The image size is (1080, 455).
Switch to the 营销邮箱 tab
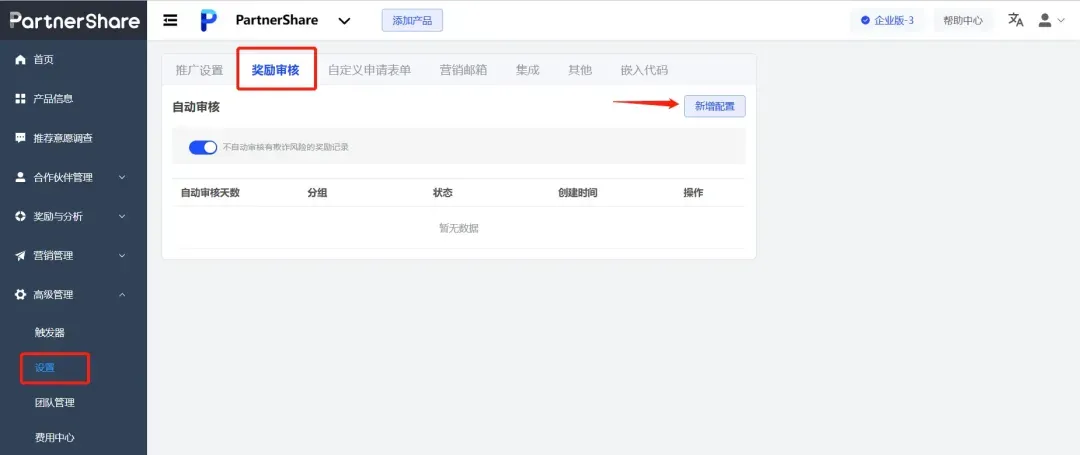point(464,70)
